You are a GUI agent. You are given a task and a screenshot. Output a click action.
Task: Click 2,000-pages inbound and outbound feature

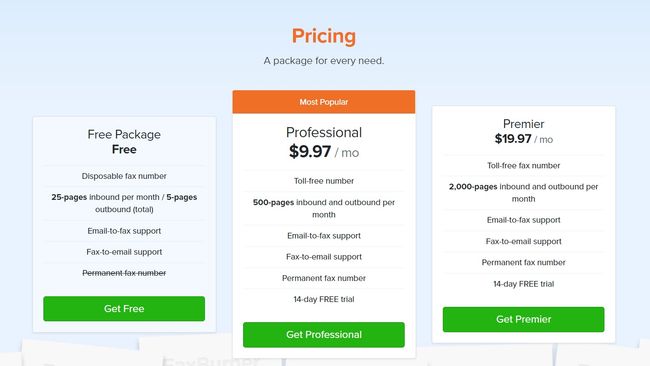(x=524, y=193)
